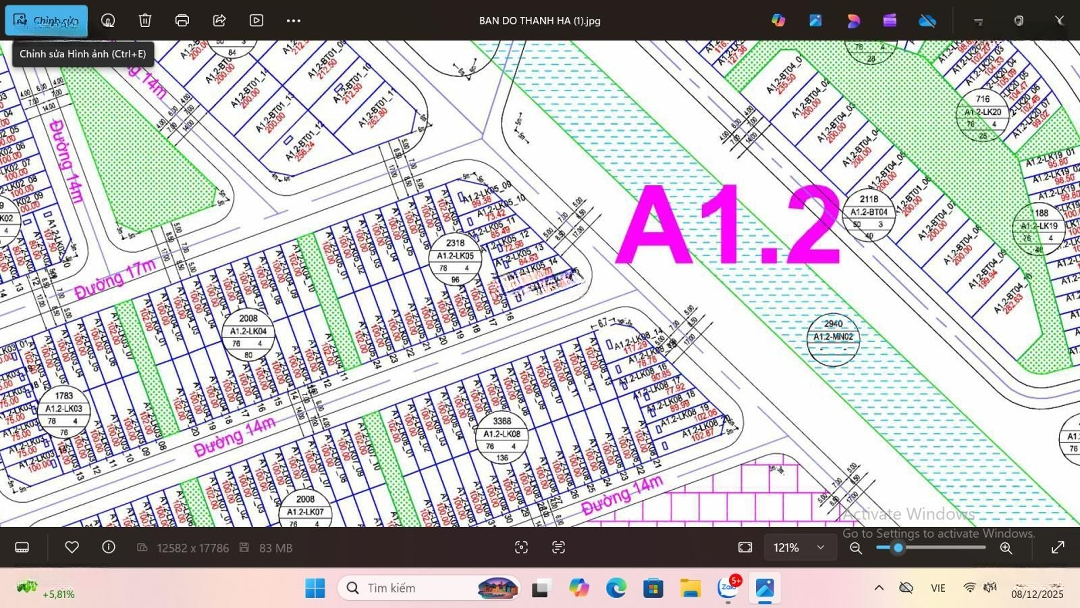Print the image using printer icon
This screenshot has width=1080, height=608.
click(182, 20)
